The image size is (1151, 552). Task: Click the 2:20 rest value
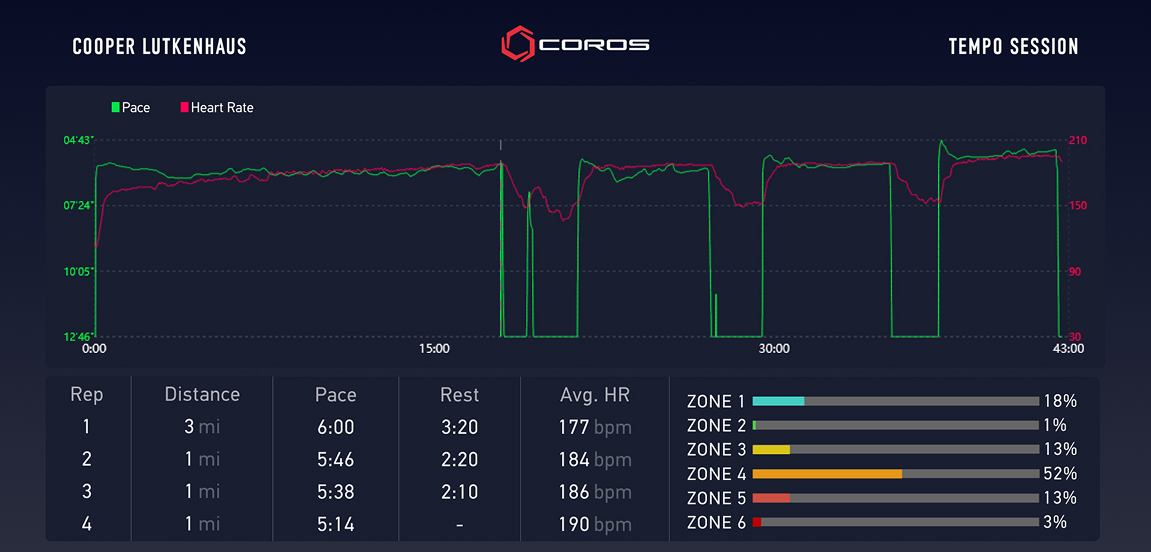click(459, 460)
